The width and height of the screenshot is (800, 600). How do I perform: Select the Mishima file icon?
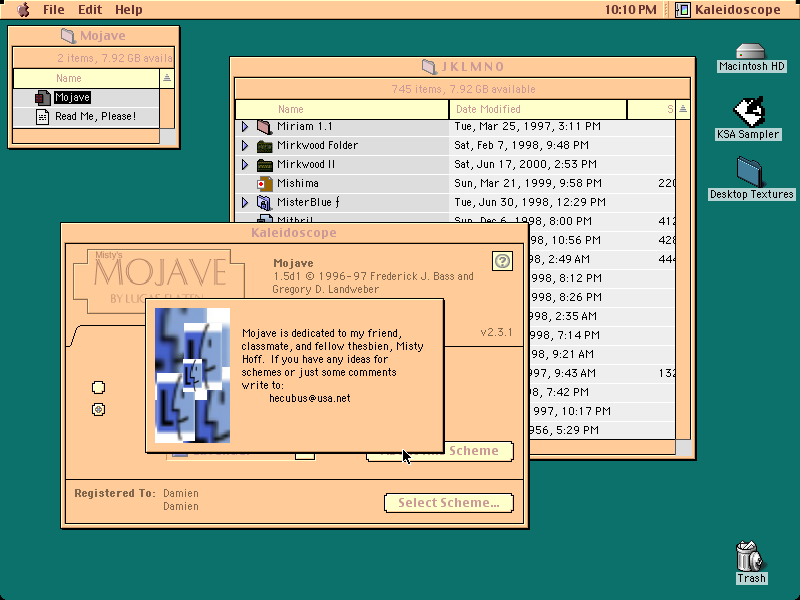pyautogui.click(x=264, y=184)
